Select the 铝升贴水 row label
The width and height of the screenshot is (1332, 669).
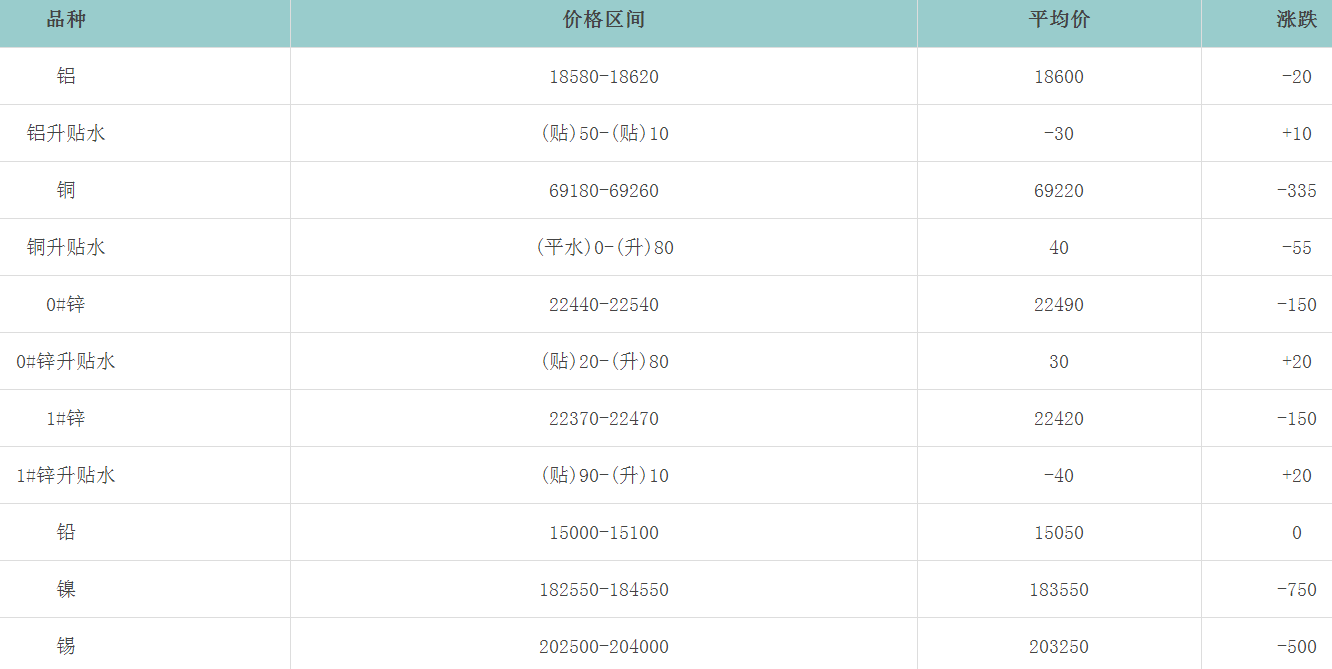tap(66, 133)
